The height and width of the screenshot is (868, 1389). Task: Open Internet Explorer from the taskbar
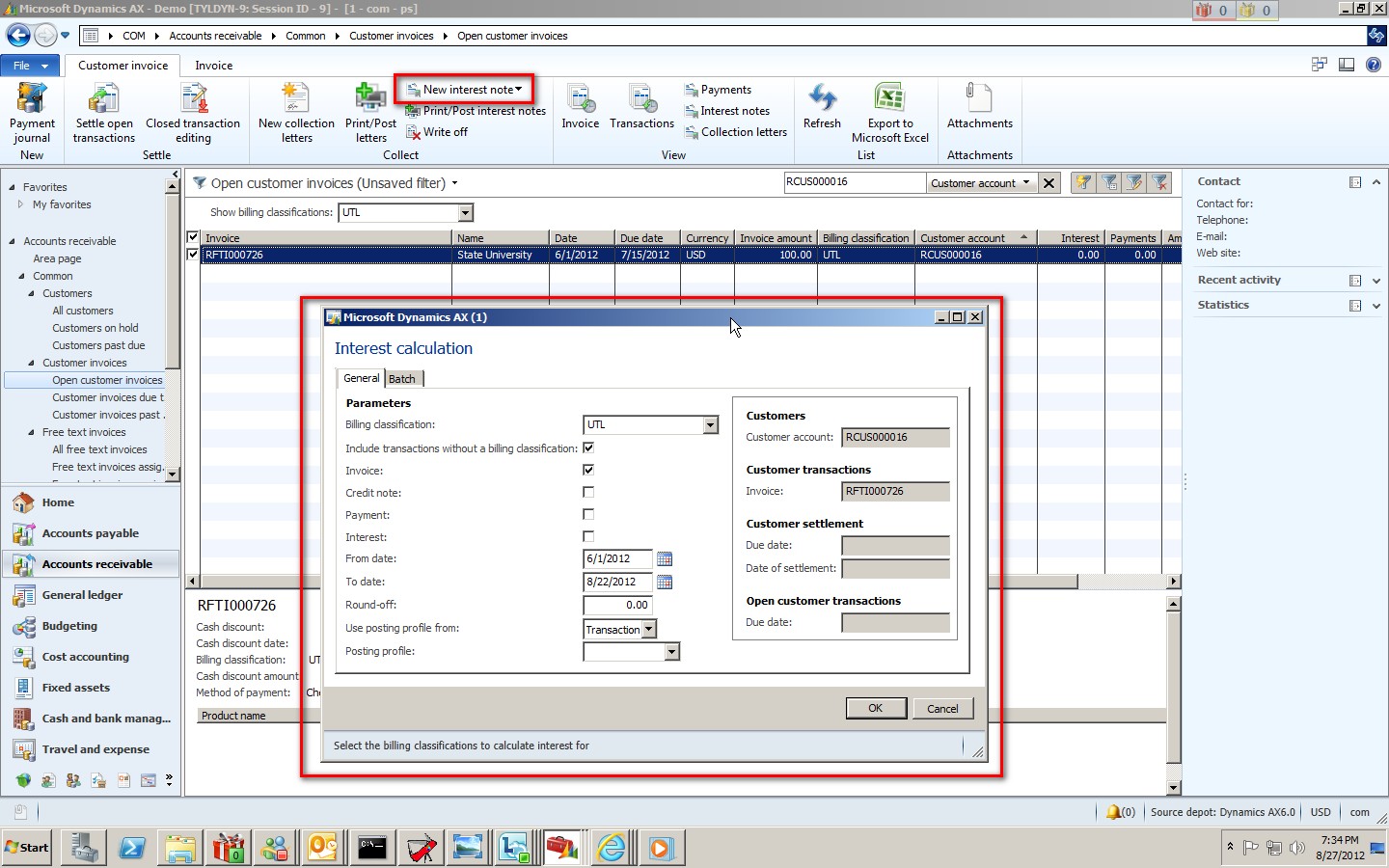612,848
